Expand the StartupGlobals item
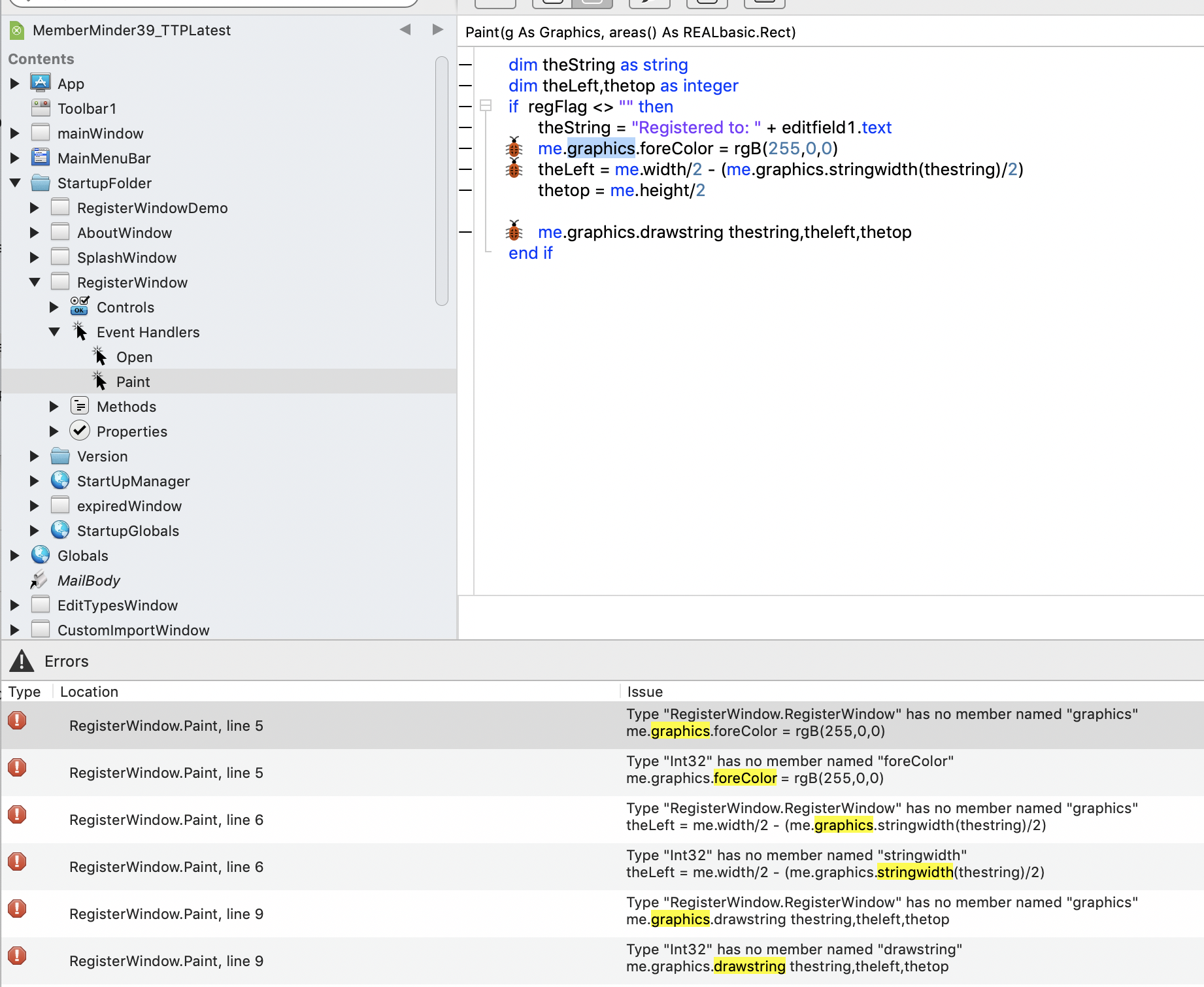1204x987 pixels. pyautogui.click(x=34, y=531)
